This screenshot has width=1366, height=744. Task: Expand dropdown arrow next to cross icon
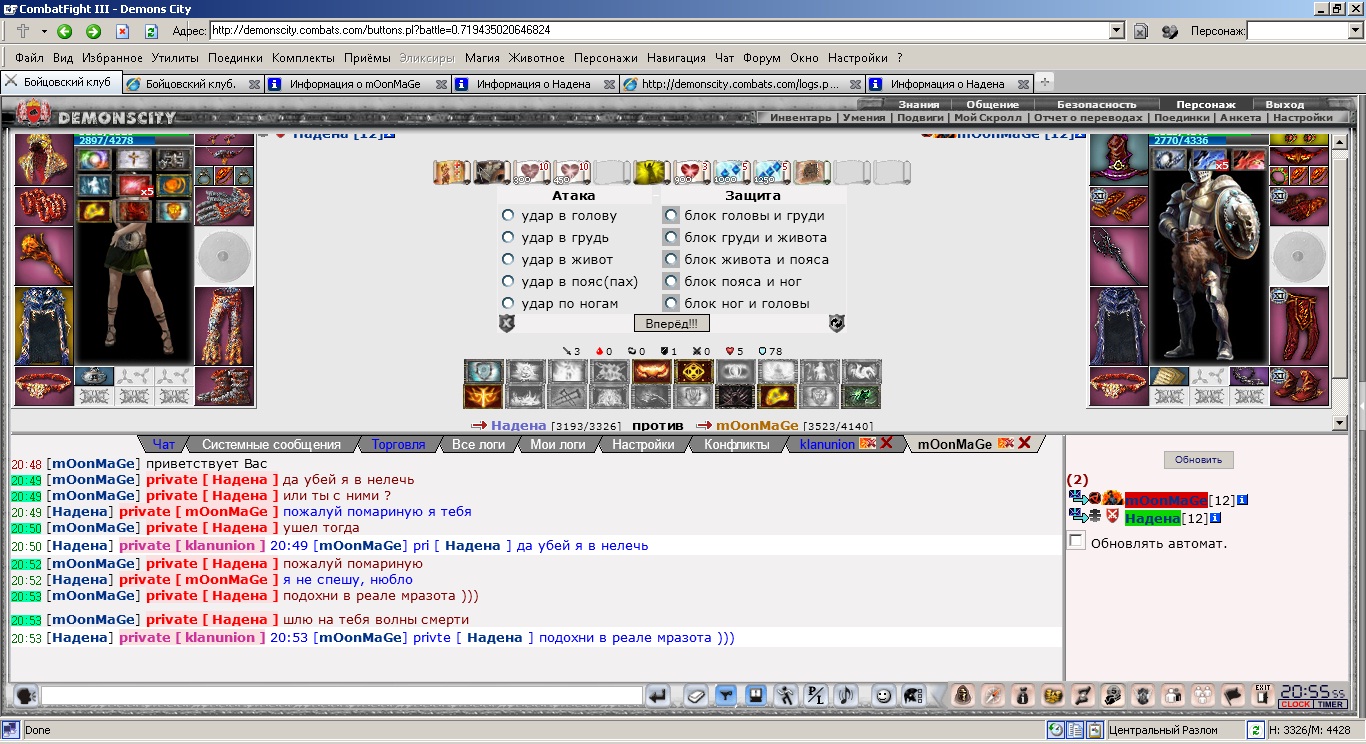(x=43, y=31)
